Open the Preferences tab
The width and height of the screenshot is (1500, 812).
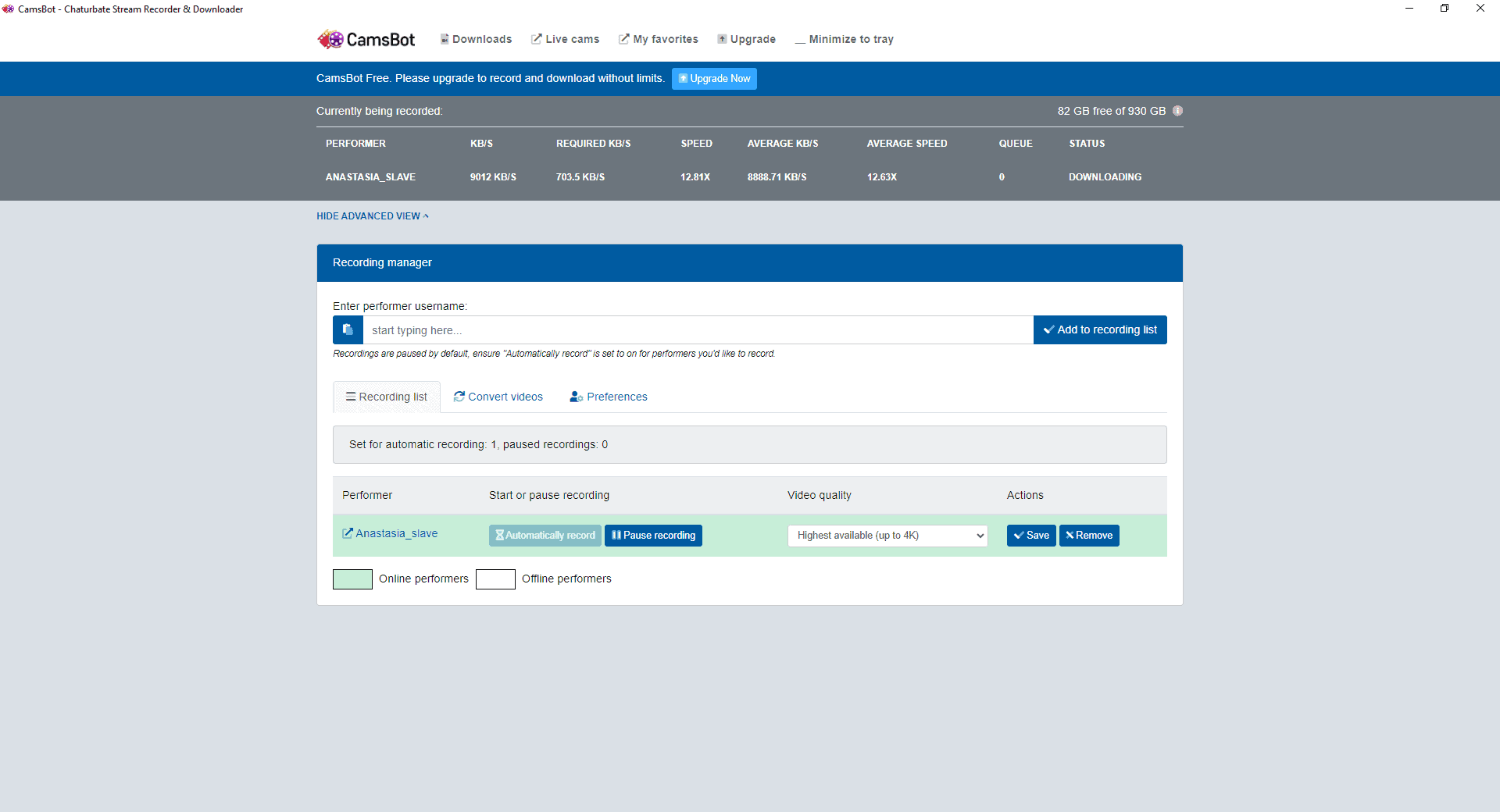(609, 397)
